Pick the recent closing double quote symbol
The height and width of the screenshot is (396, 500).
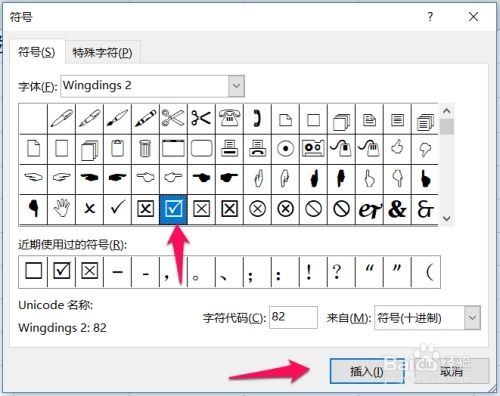click(x=397, y=271)
